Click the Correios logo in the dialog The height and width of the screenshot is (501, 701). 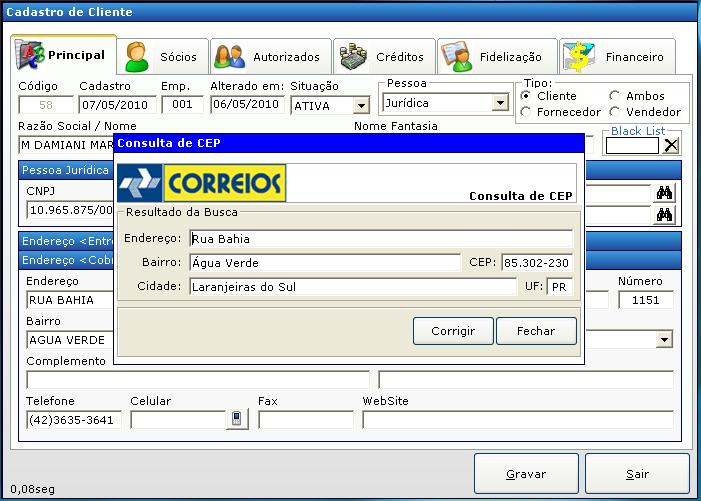[202, 183]
